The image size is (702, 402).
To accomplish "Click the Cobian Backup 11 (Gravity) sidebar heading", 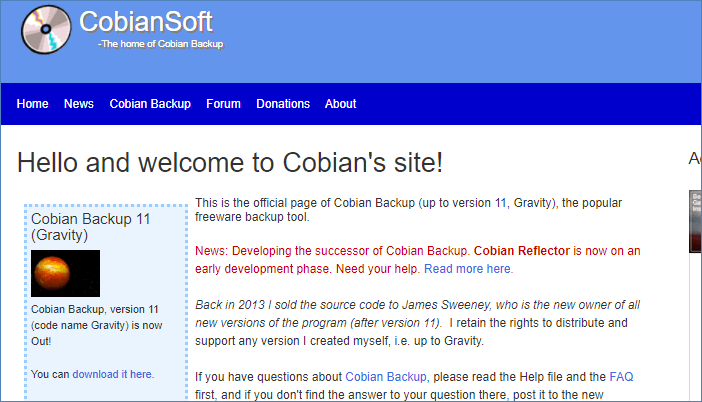I will [x=90, y=227].
